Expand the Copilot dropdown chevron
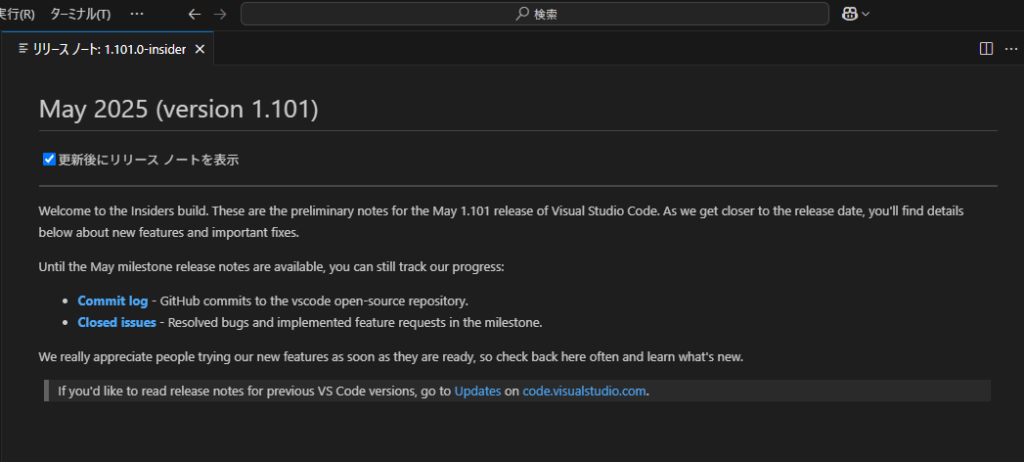This screenshot has height=462, width=1024. pyautogui.click(x=866, y=14)
